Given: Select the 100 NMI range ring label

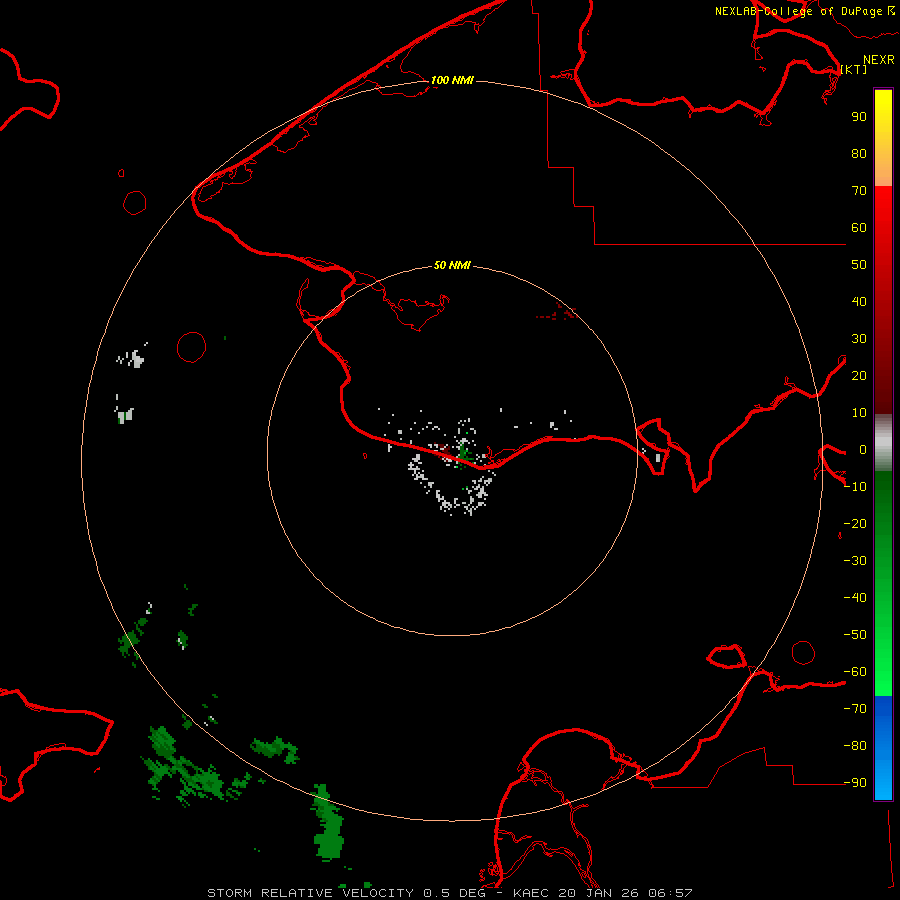Looking at the screenshot, I should pos(452,80).
